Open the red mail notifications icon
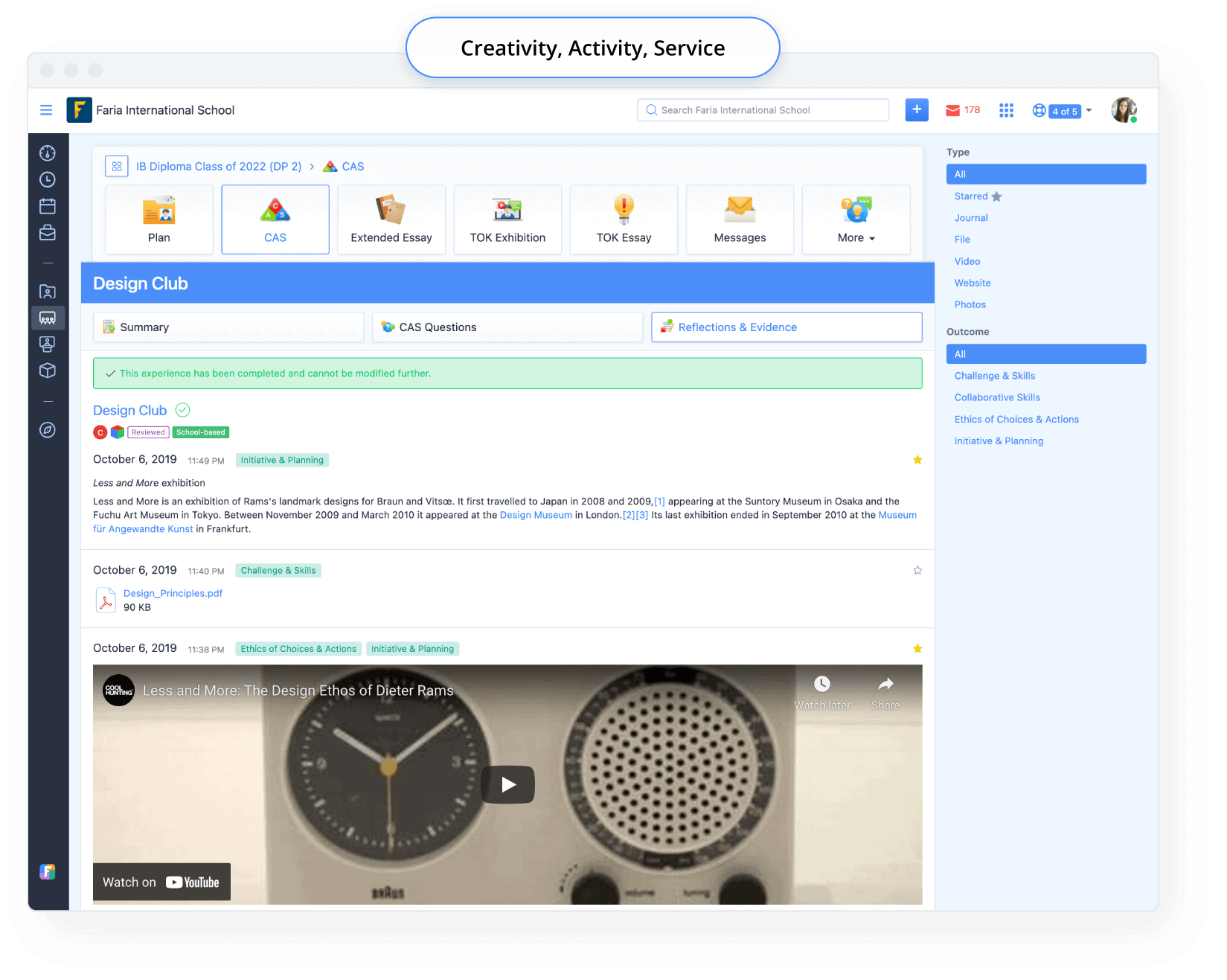Viewport: 1227px width, 980px height. pos(952,110)
